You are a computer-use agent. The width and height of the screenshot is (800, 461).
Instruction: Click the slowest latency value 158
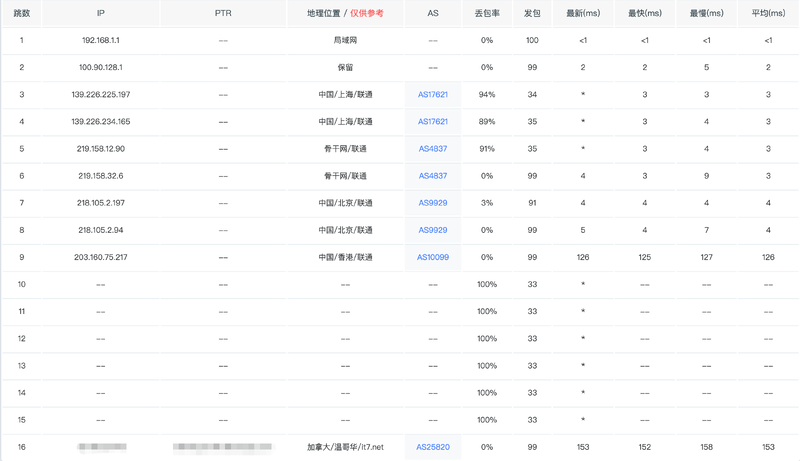coord(707,447)
